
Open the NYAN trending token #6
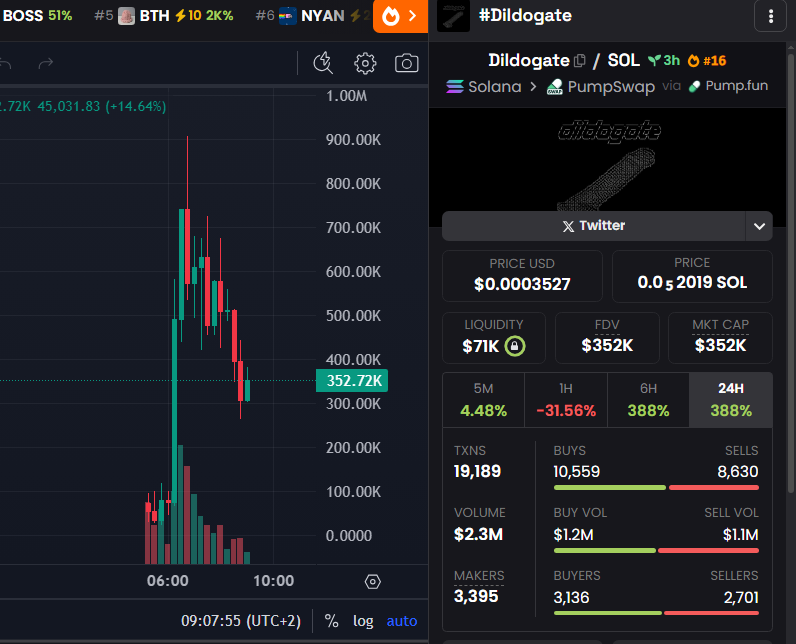[314, 16]
